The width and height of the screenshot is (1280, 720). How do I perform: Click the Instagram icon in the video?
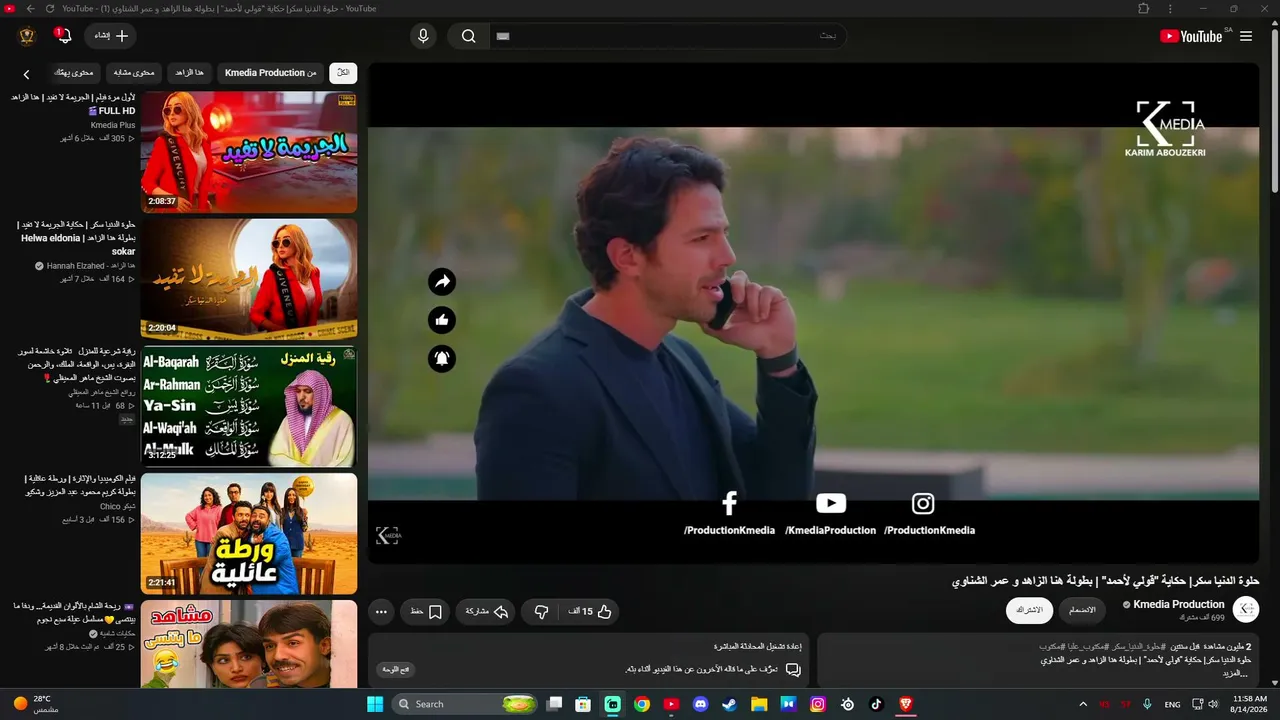click(923, 503)
